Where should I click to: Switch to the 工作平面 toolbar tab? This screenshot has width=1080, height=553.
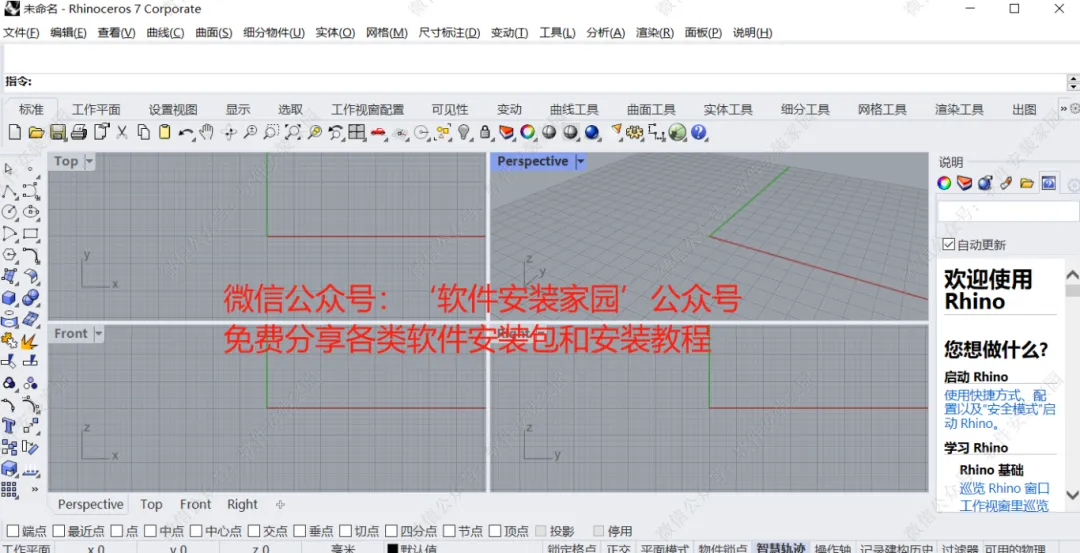[x=96, y=109]
